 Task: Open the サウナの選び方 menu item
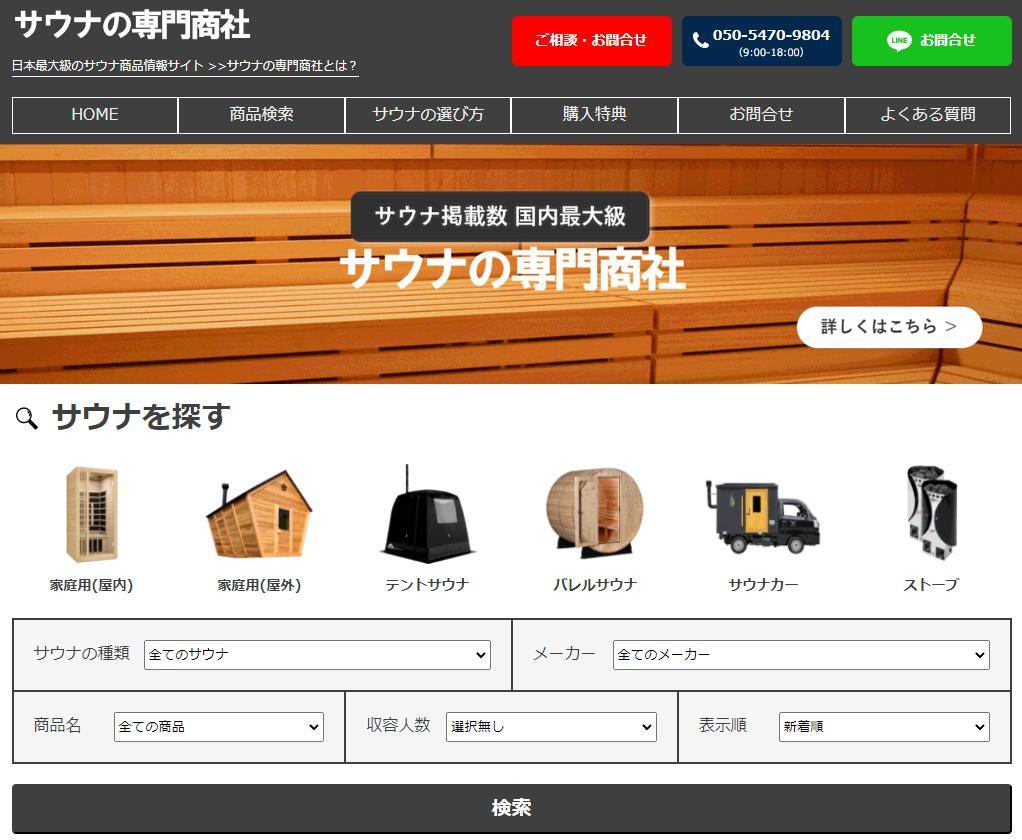pos(428,115)
